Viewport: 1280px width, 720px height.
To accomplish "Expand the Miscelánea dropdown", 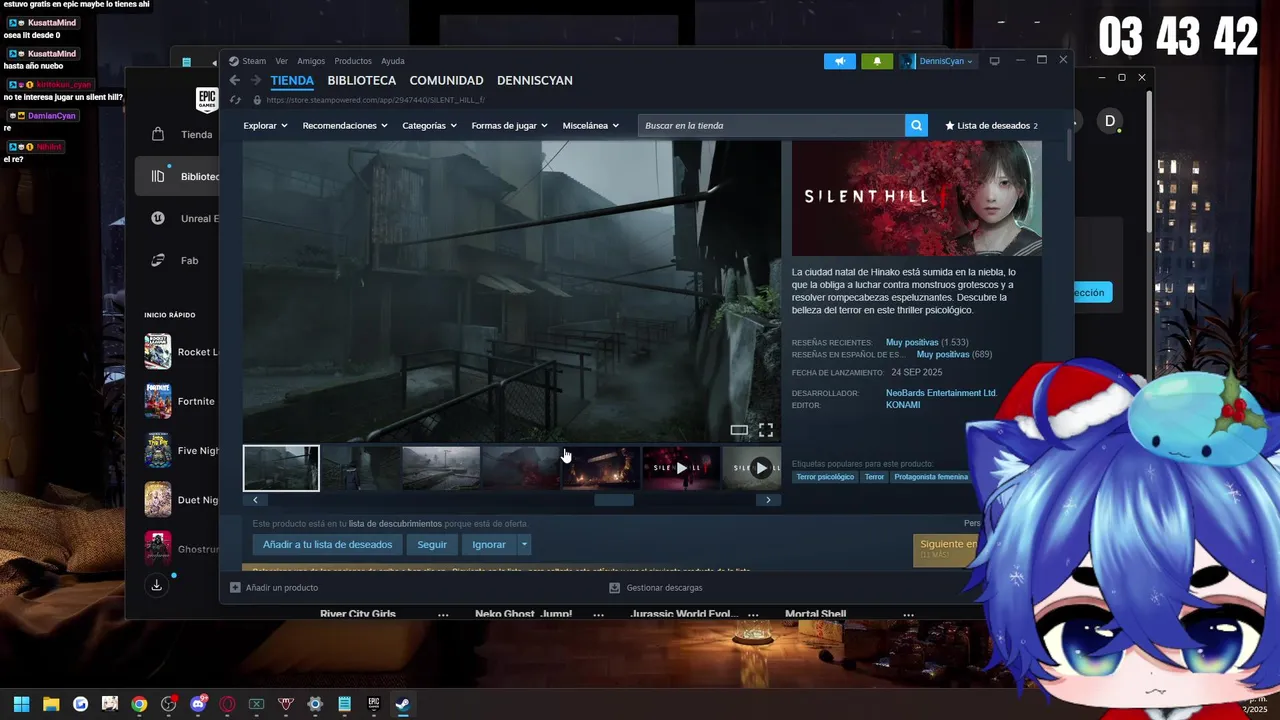I will pos(591,125).
